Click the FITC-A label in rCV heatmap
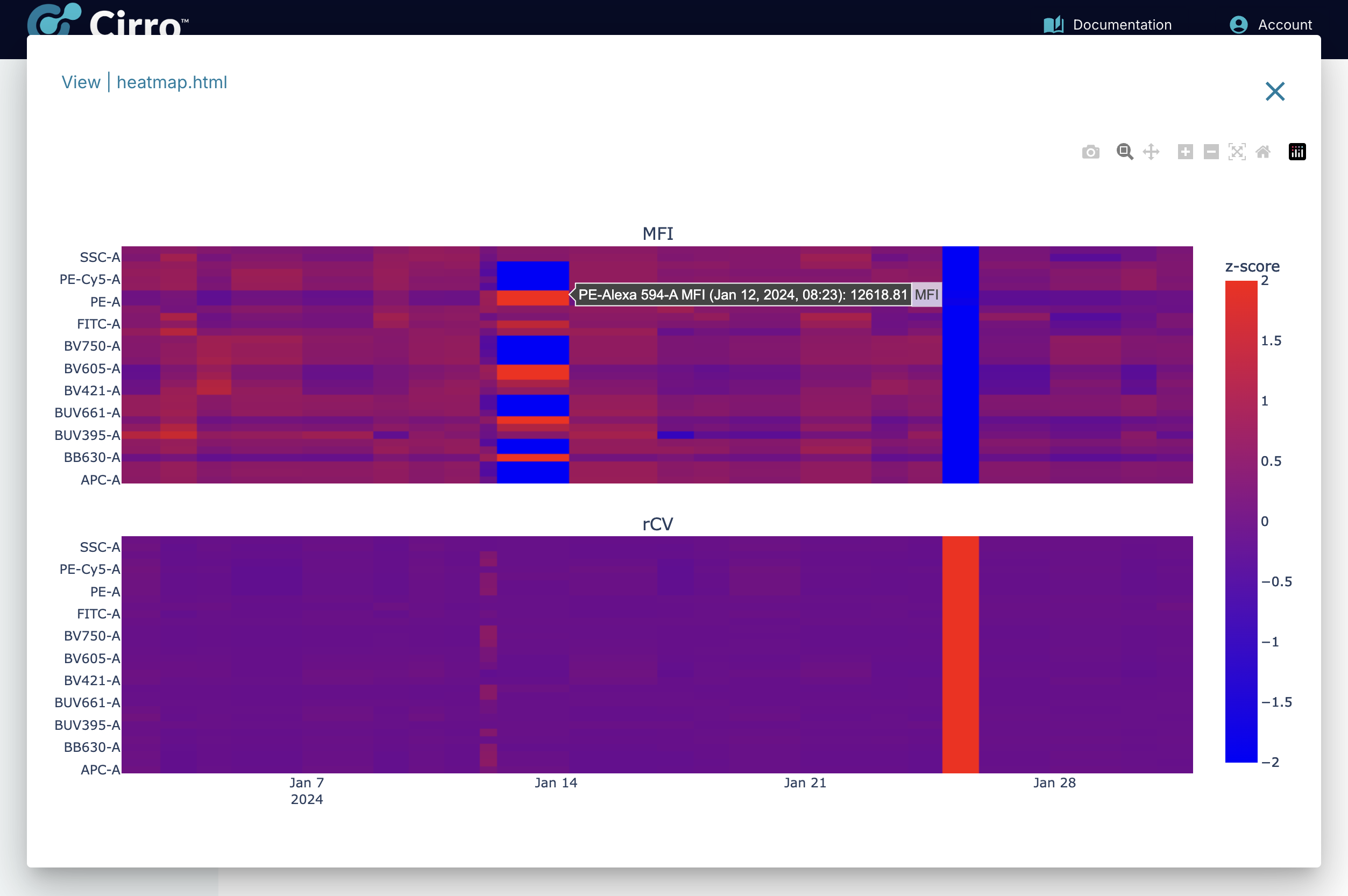This screenshot has width=1348, height=896. point(99,614)
